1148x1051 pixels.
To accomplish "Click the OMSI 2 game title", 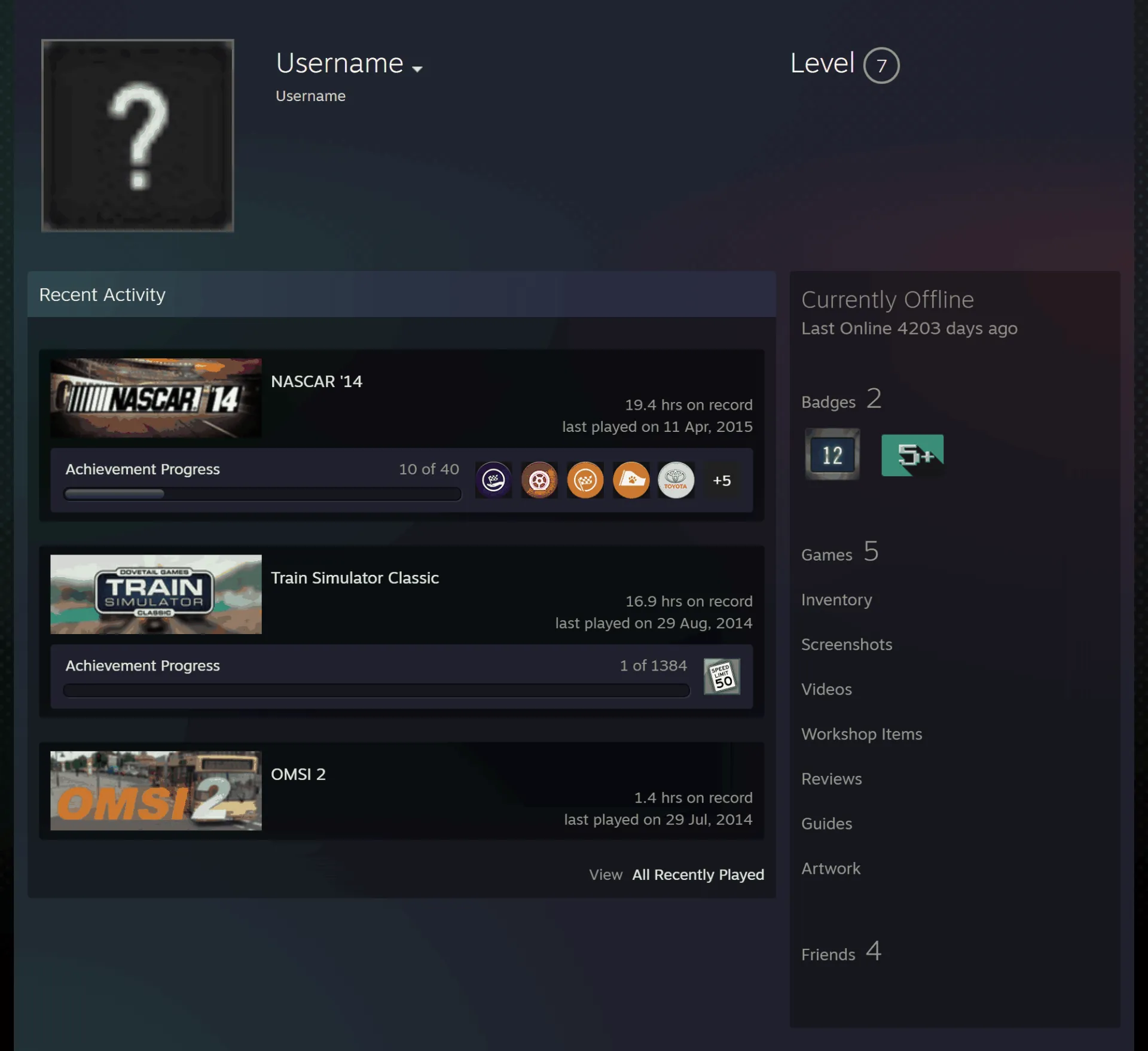I will coord(298,774).
